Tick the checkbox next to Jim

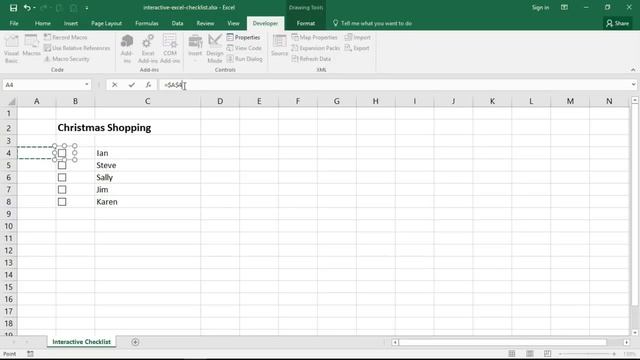tap(62, 190)
